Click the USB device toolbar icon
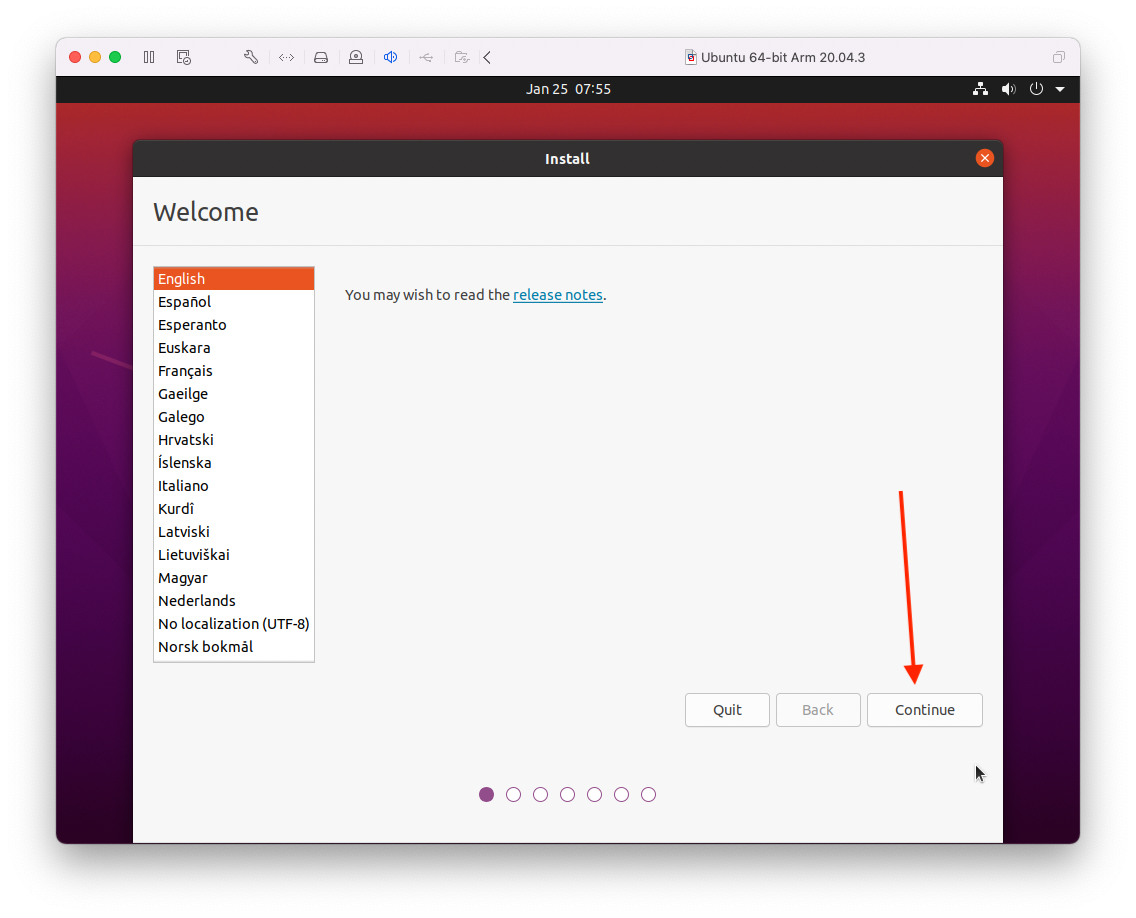The image size is (1136, 918). point(426,57)
